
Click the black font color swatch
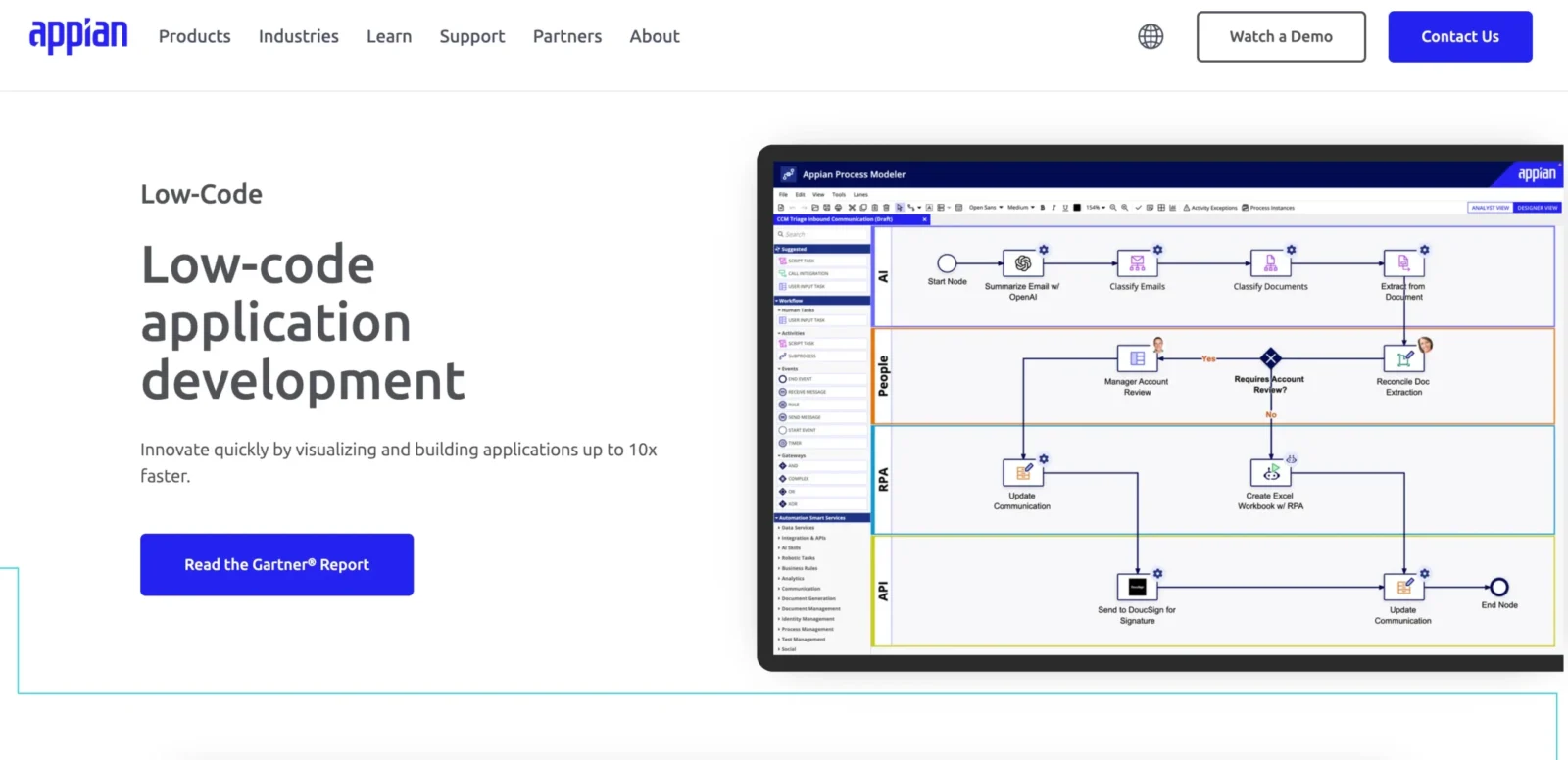click(x=1077, y=208)
